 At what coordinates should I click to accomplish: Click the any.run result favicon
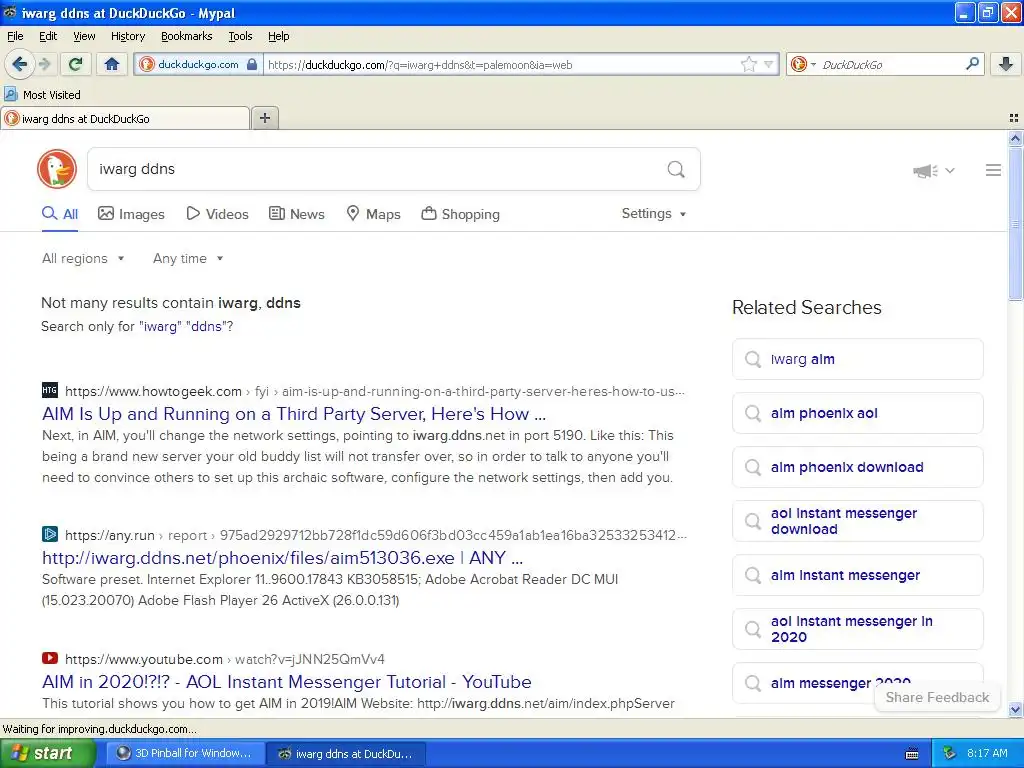(50, 534)
